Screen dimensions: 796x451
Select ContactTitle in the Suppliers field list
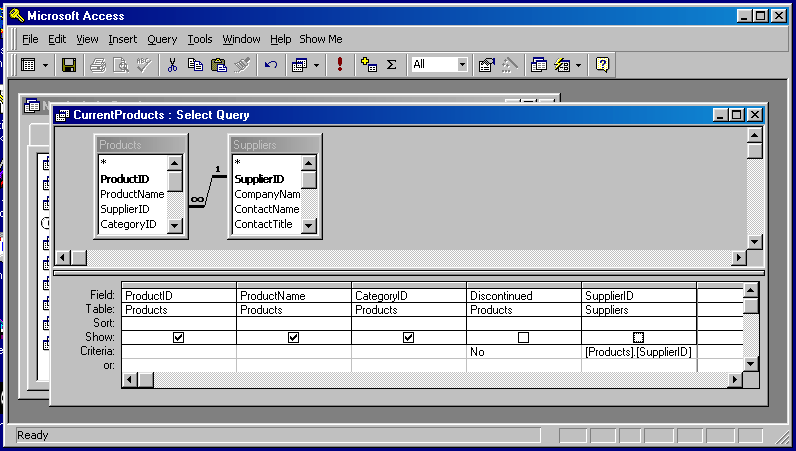pos(263,224)
